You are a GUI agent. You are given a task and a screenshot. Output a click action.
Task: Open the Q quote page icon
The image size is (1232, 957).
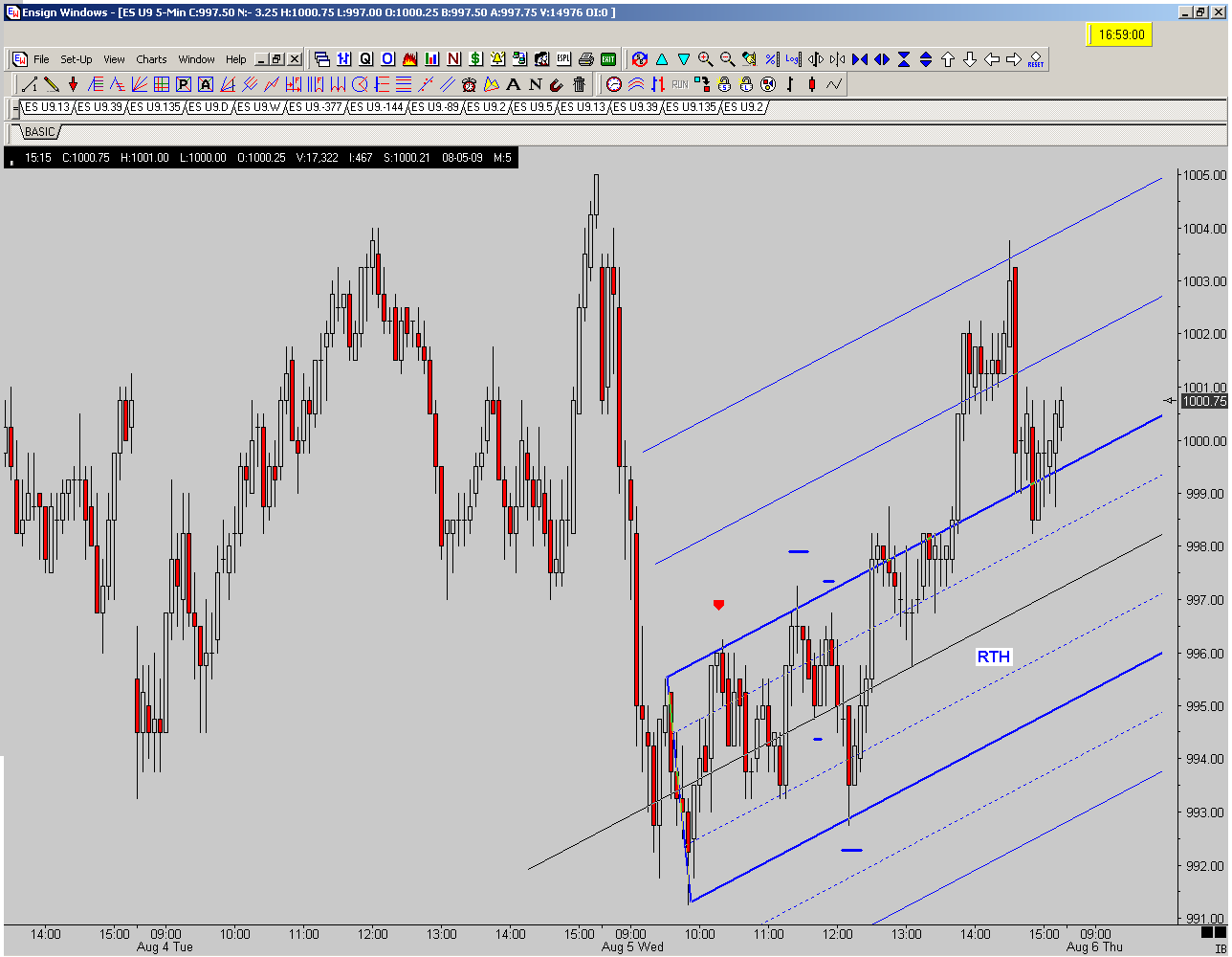[x=365, y=59]
